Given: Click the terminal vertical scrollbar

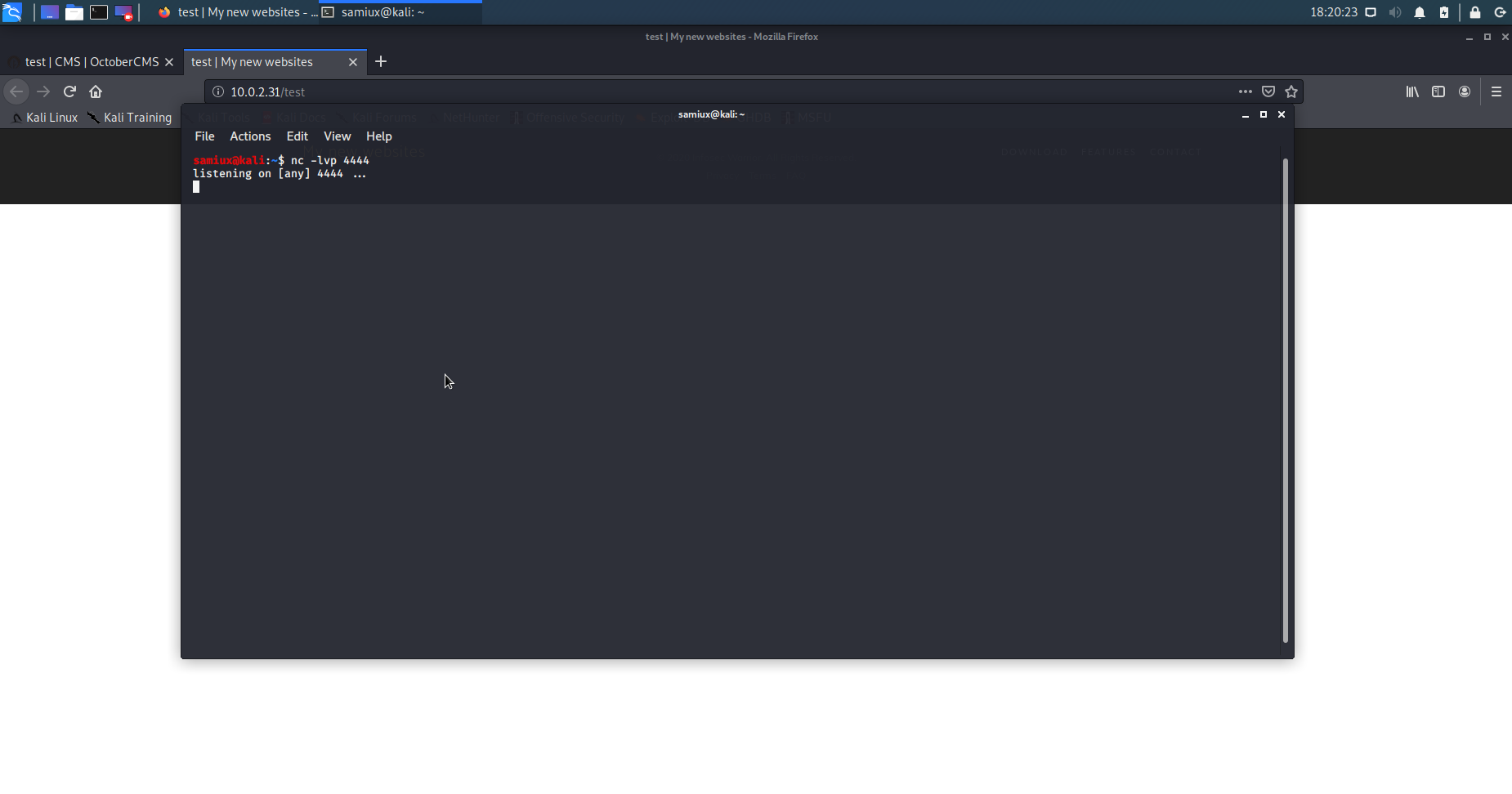Looking at the screenshot, I should (x=1286, y=400).
